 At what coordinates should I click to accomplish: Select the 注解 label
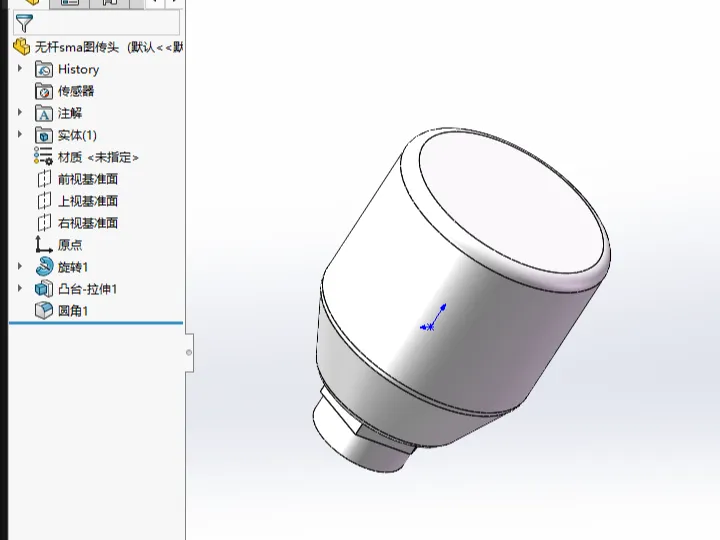tap(70, 113)
